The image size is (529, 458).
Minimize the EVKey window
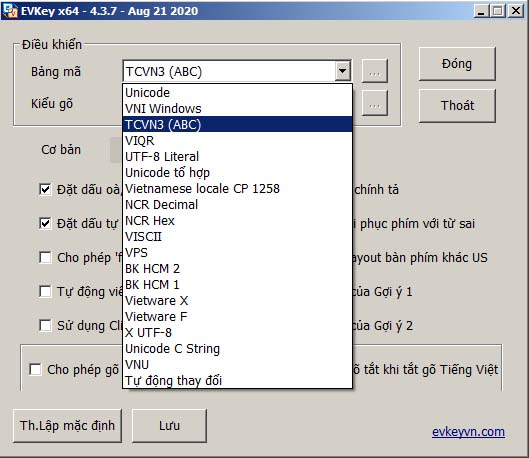coord(481,11)
